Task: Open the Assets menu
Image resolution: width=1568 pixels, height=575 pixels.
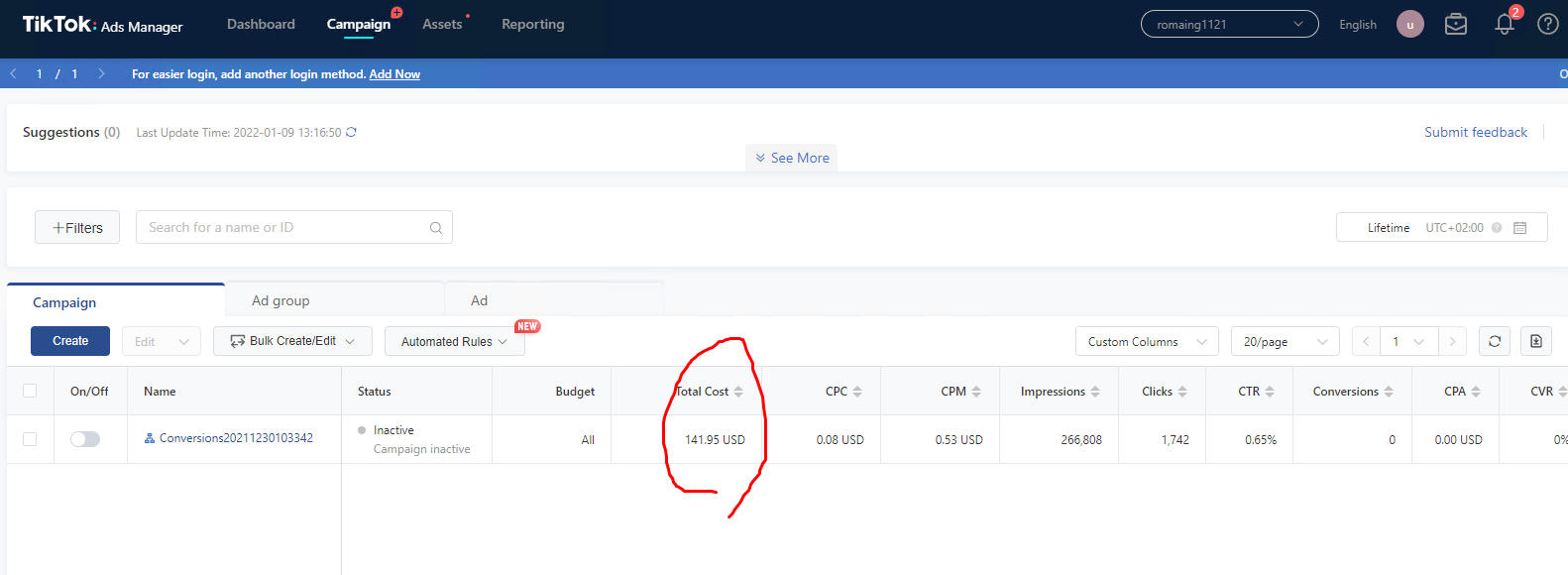Action: (x=442, y=24)
